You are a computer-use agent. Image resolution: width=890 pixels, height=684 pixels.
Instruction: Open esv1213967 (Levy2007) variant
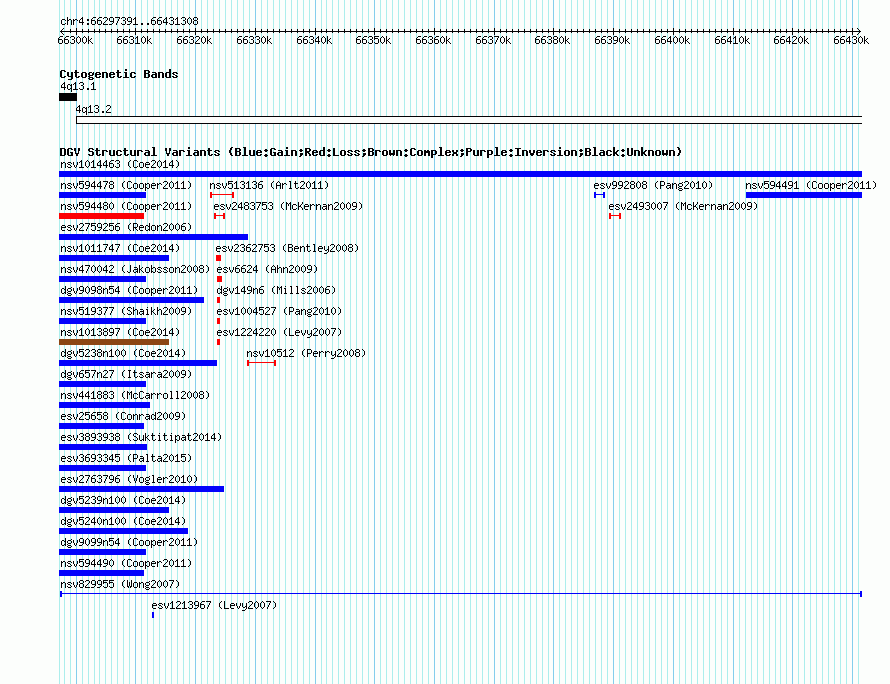tap(215, 606)
